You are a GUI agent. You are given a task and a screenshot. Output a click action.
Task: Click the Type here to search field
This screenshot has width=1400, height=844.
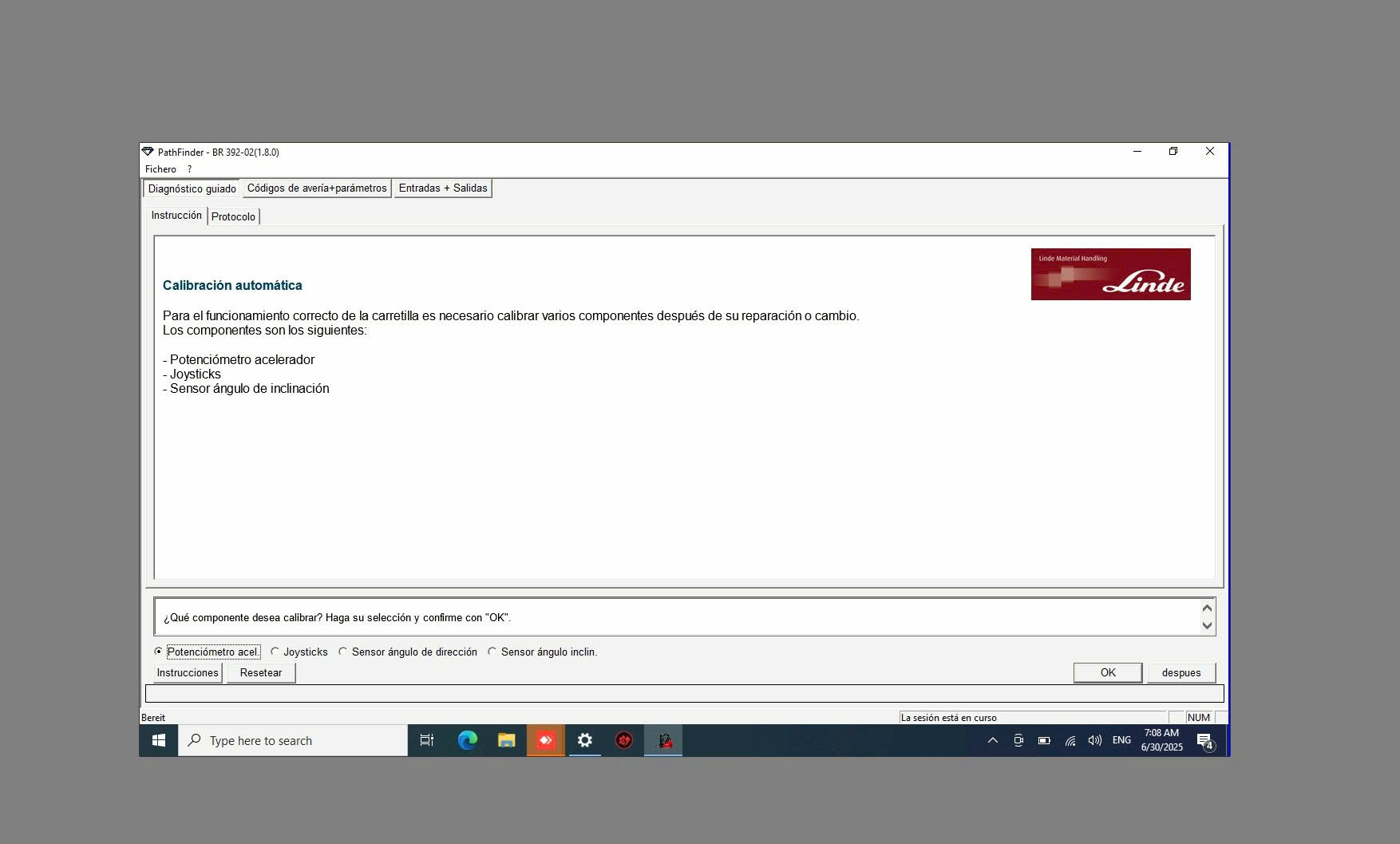pos(292,740)
